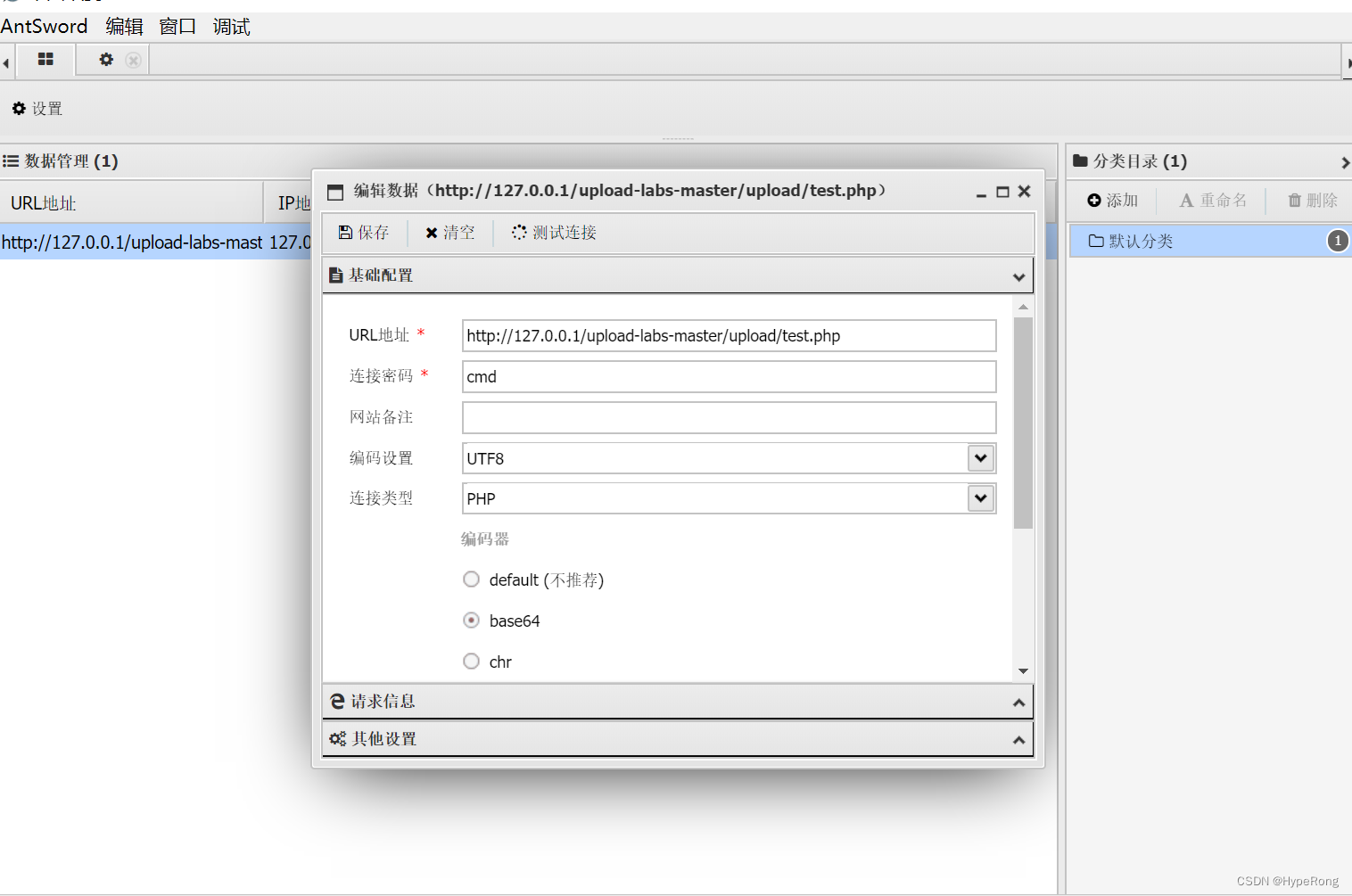This screenshot has width=1352, height=896.
Task: Select the 默认分类 category
Action: [1210, 241]
